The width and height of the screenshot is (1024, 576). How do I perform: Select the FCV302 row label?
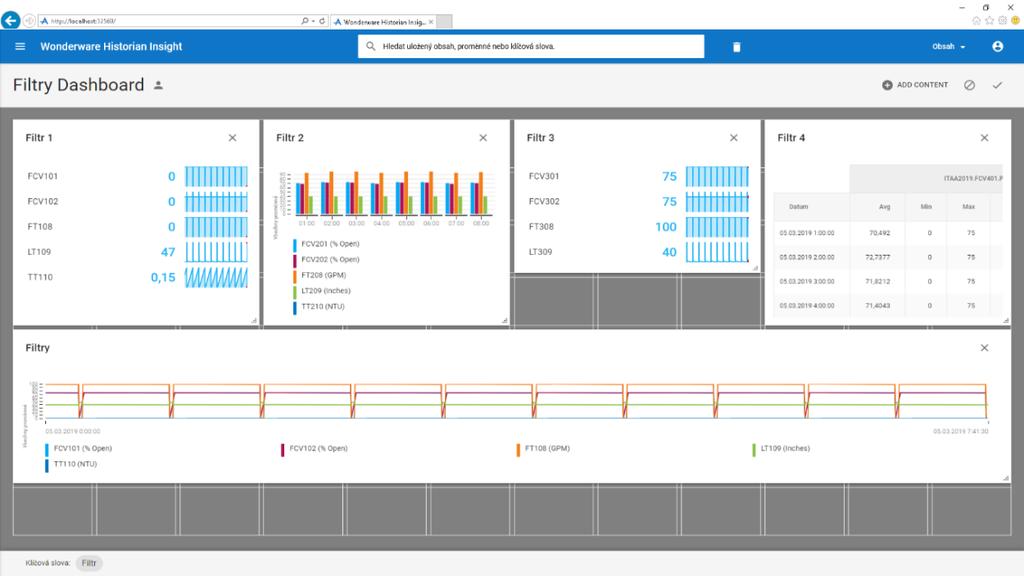[x=544, y=201]
